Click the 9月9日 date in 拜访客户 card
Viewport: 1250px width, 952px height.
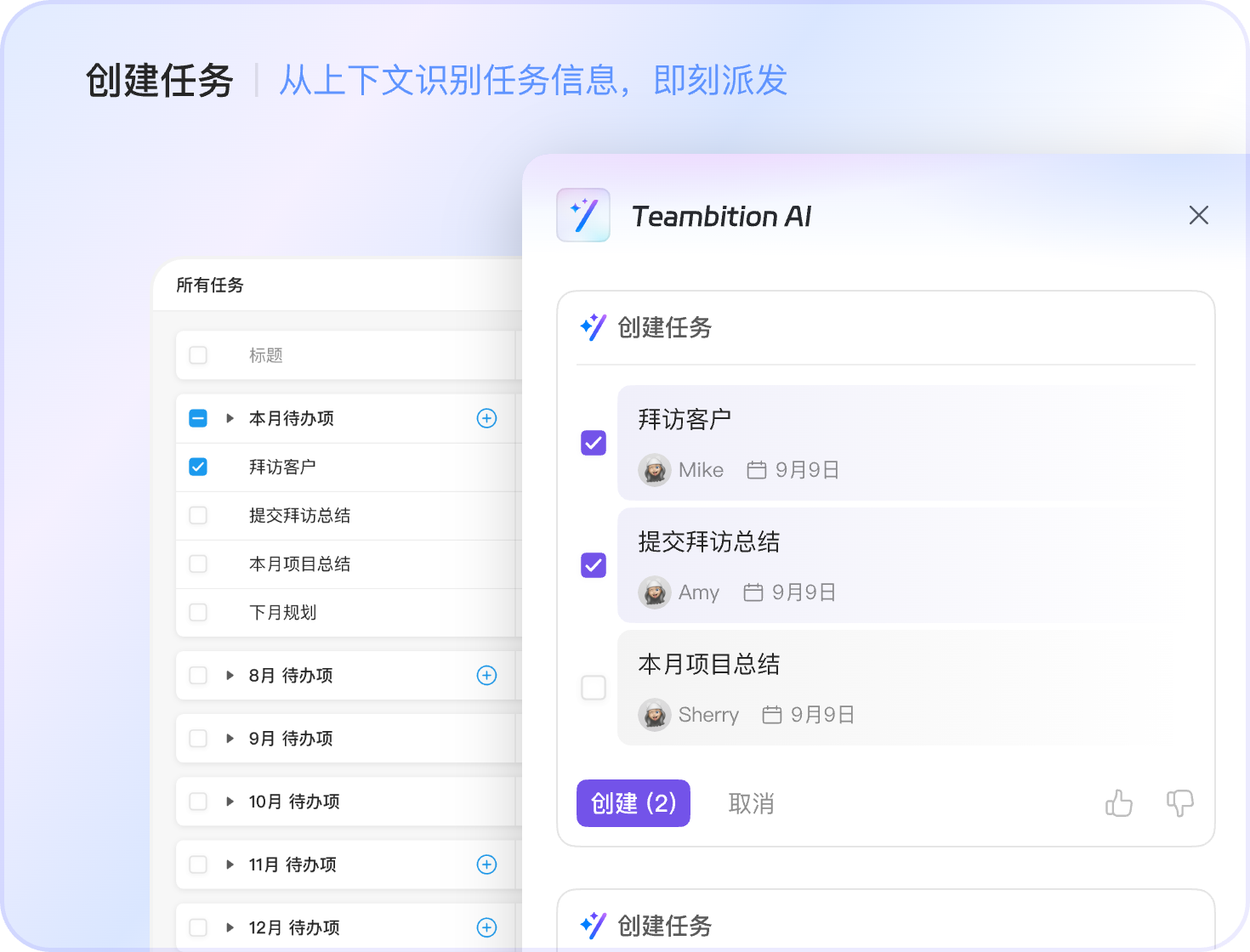click(x=807, y=470)
